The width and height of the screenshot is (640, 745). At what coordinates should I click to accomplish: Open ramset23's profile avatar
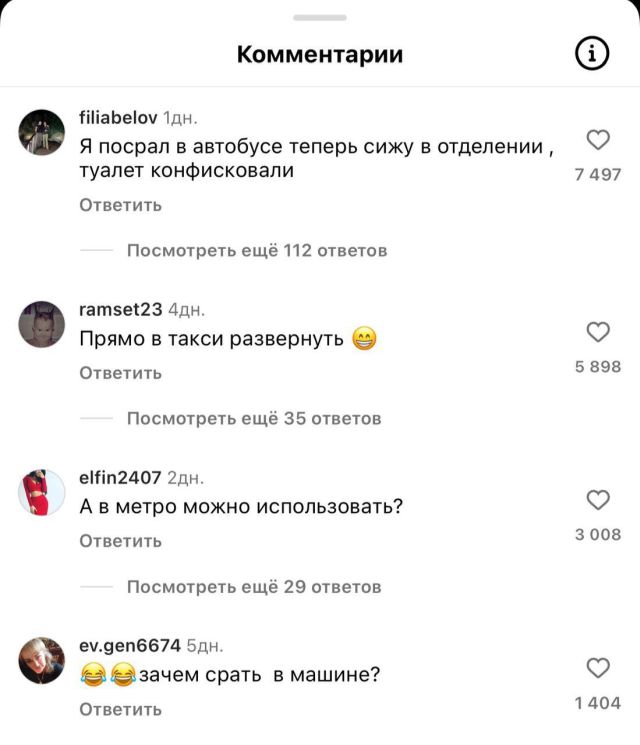click(x=41, y=324)
